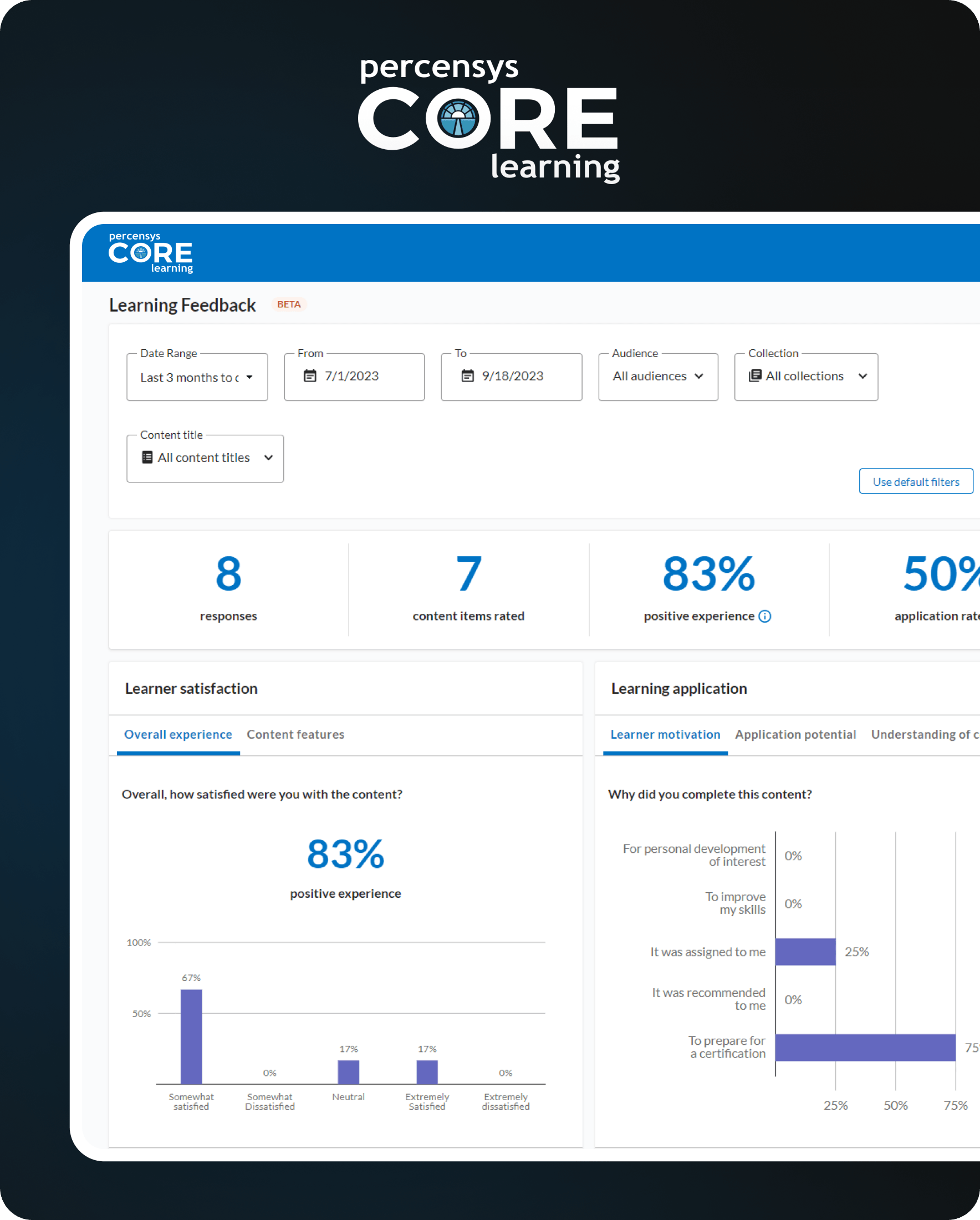Click the Use default filters button
Screen dimensions: 980x1220
[915, 481]
